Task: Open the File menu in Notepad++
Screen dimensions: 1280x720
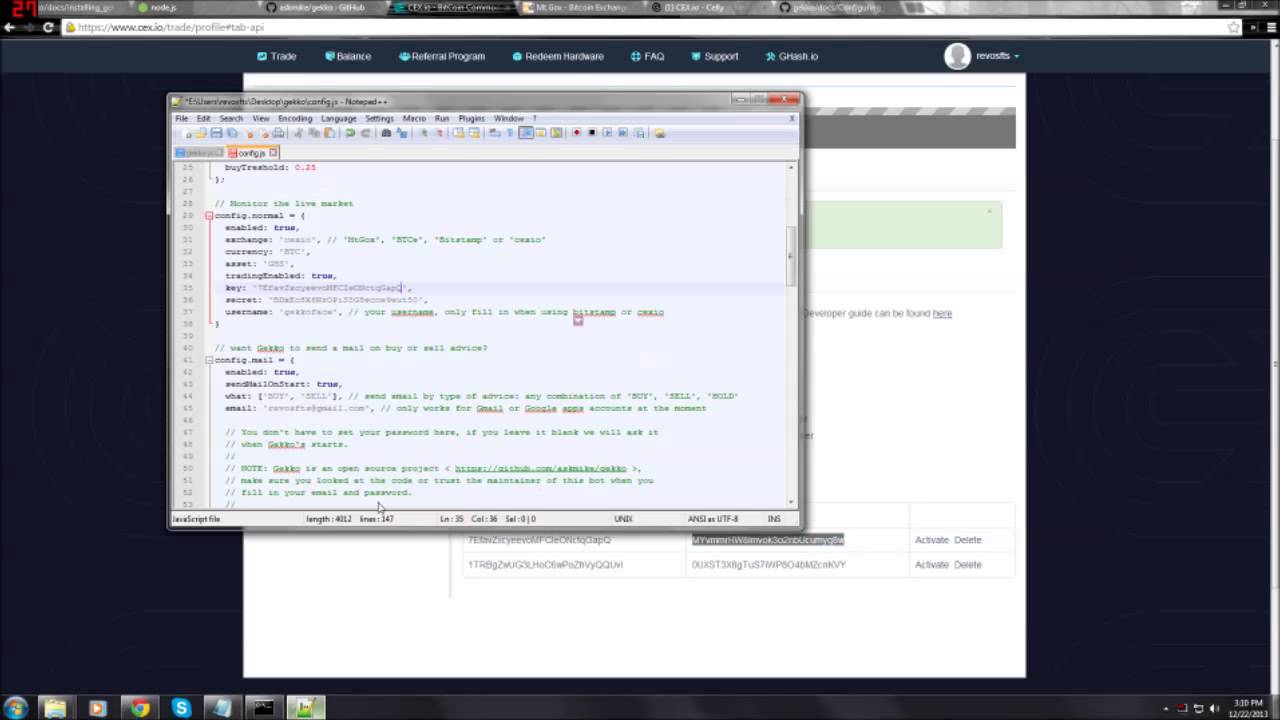Action: (x=182, y=118)
